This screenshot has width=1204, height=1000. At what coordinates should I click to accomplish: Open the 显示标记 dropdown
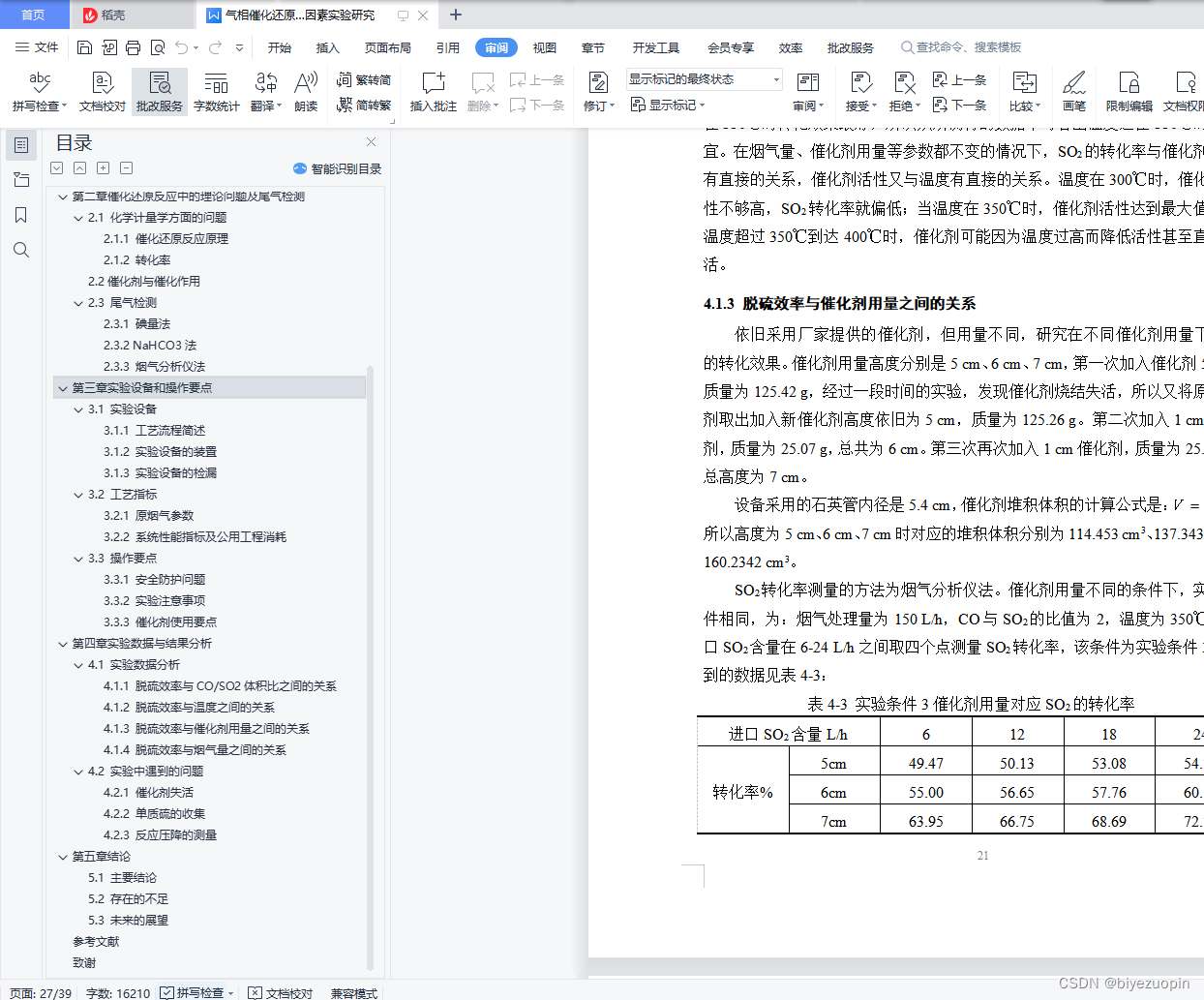tap(668, 105)
